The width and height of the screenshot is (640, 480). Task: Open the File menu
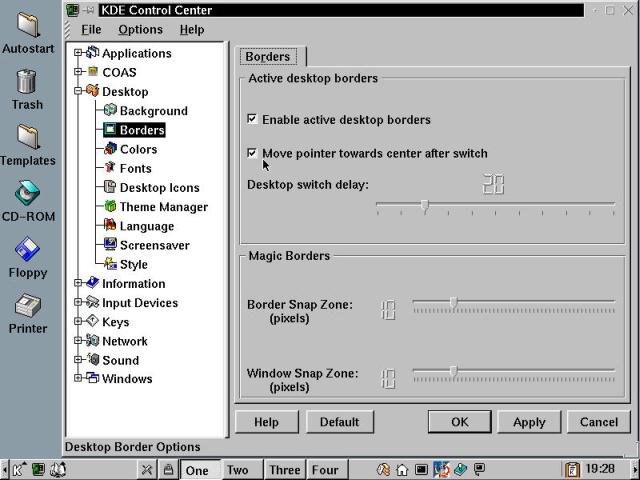[x=91, y=30]
